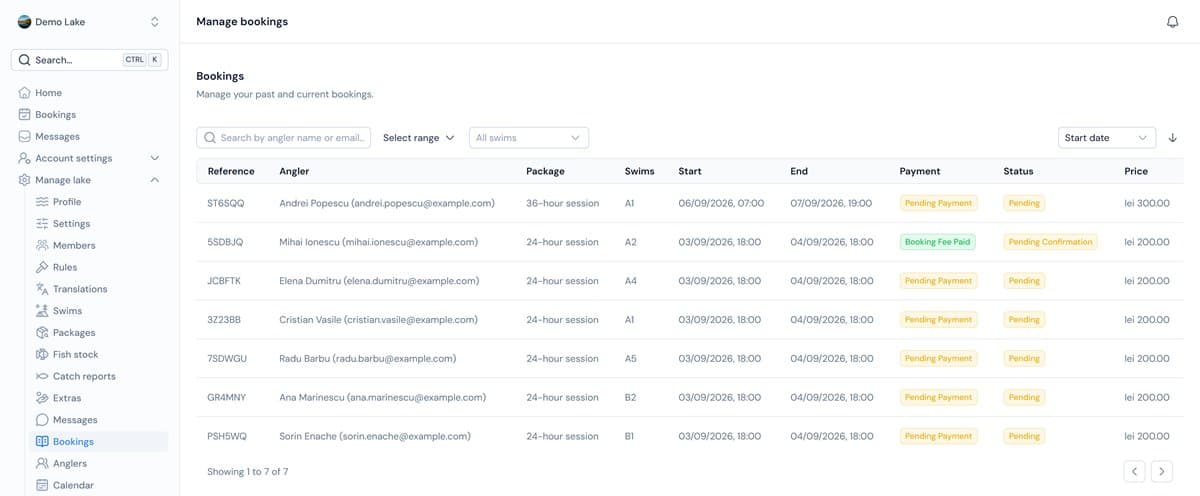Viewport: 1200px width, 496px height.
Task: Click the Angler column header
Action: [295, 171]
